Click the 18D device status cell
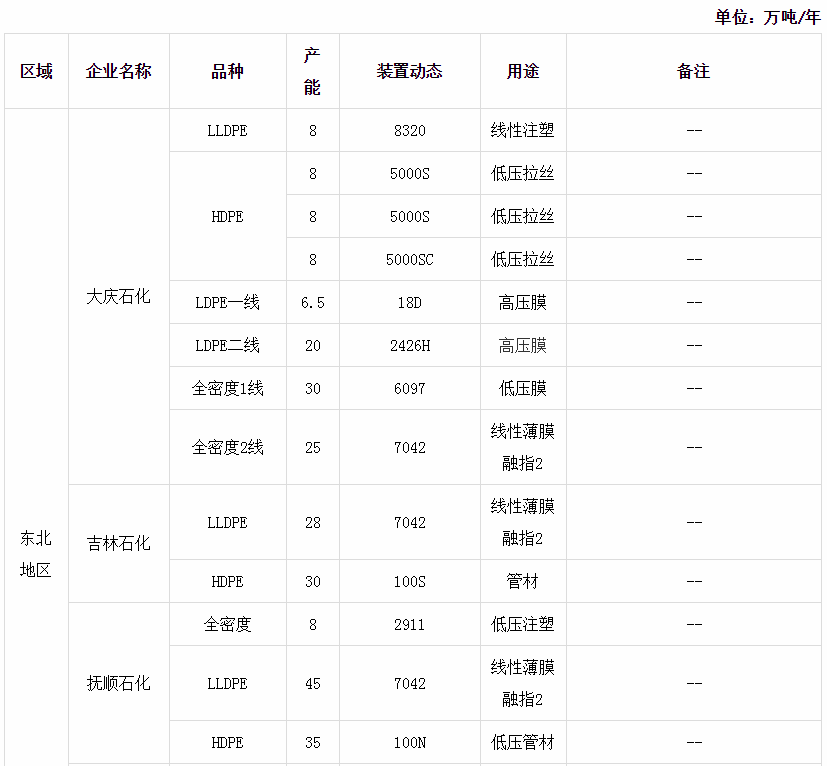Screen dimensions: 827x766 click(409, 302)
